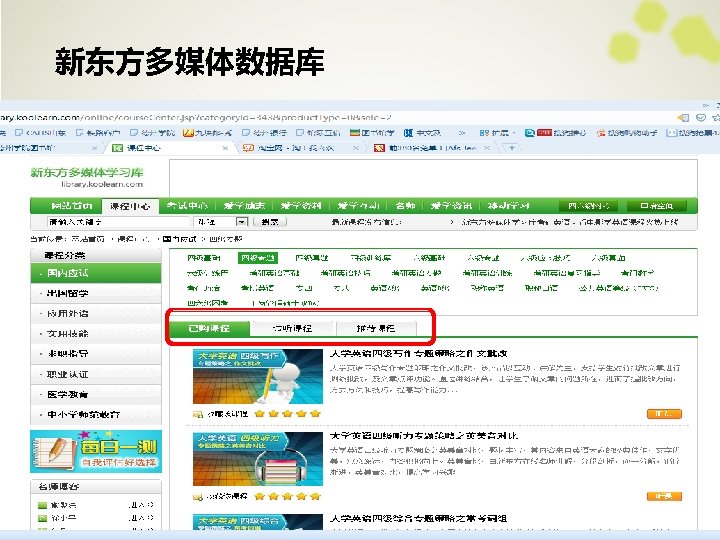
Task: Click the five-star rating under the writing course
Action: 287,414
